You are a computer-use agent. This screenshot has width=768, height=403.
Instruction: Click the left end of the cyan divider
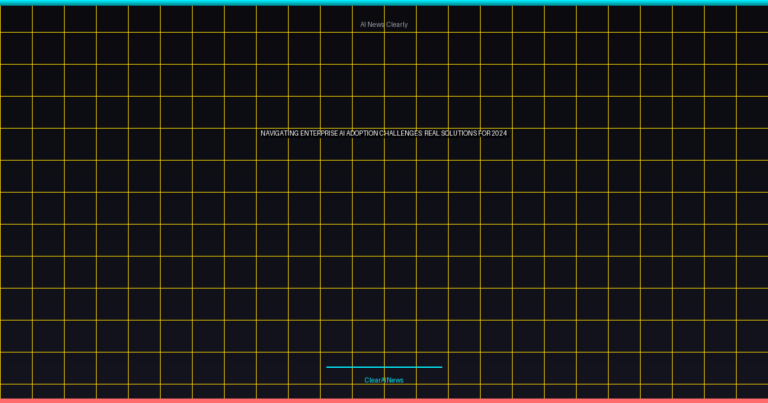328,367
